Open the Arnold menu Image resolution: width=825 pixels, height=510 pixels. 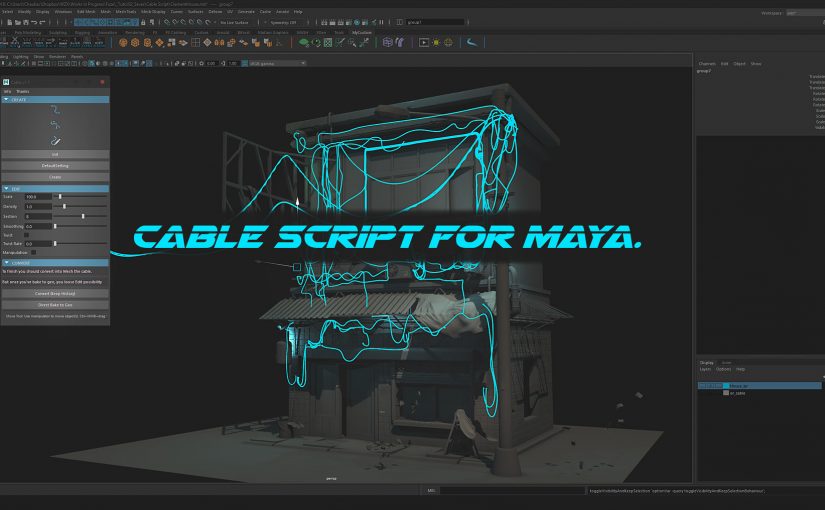click(283, 12)
